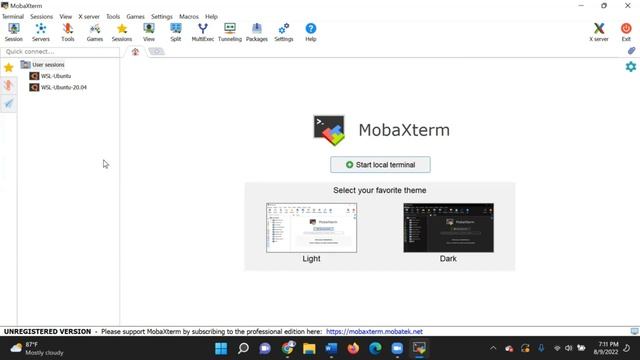Open the mobaxterm.mobatek.net link
This screenshot has height=360, width=640.
click(374, 331)
